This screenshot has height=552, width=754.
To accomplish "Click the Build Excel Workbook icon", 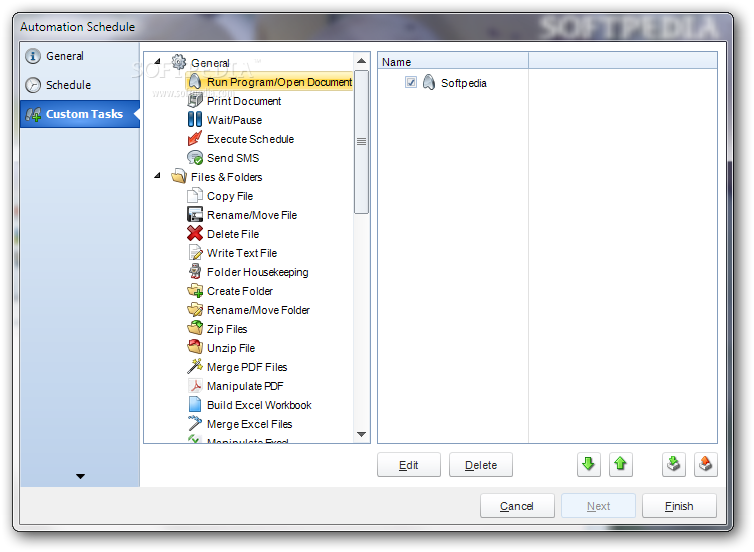I will 195,404.
